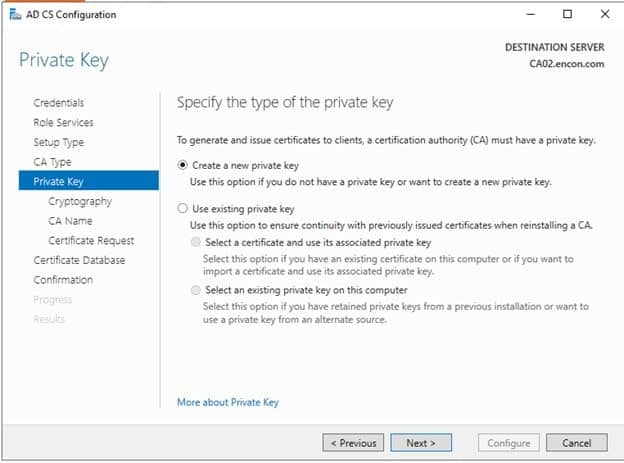The image size is (624, 463).
Task: Jump to Cryptography sub-step
Action: tap(80, 201)
